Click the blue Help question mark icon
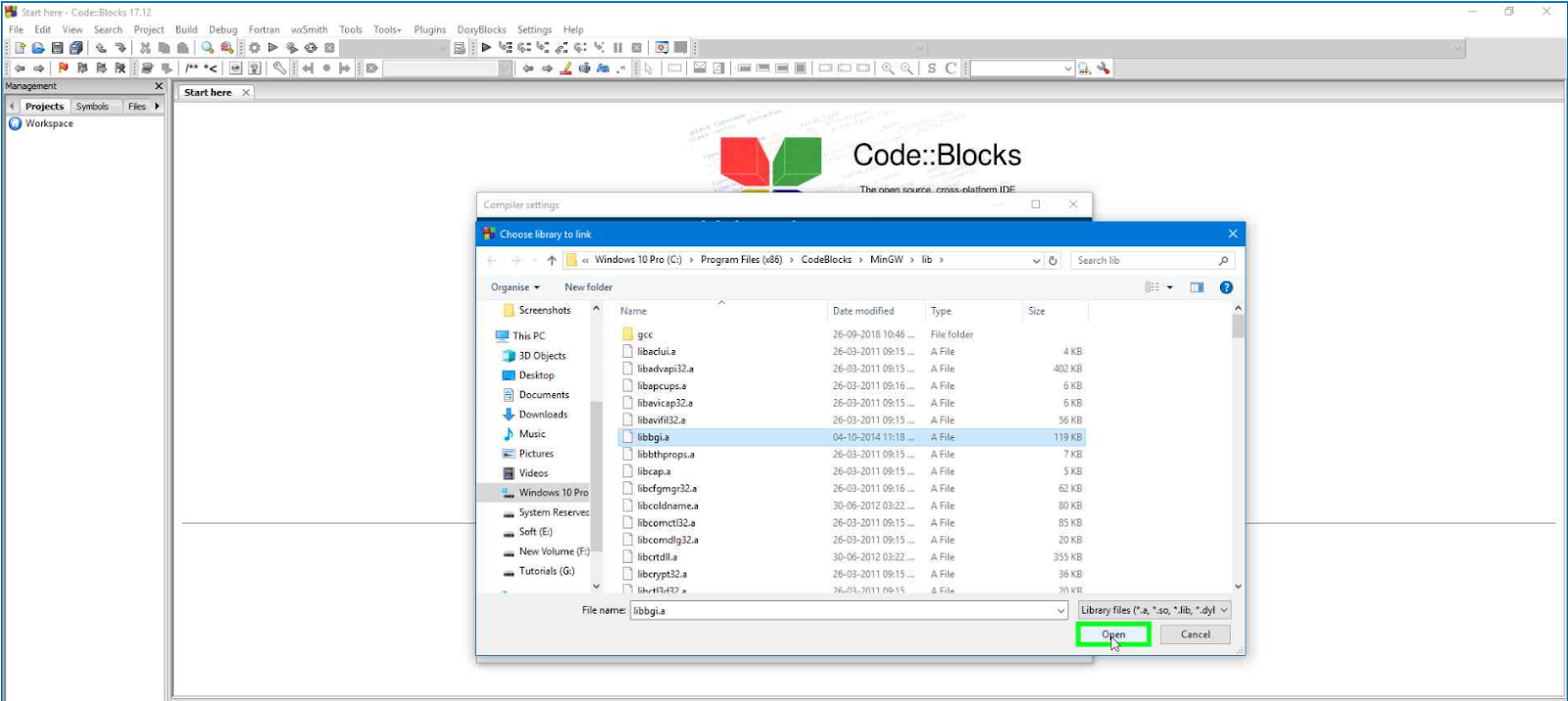The width and height of the screenshot is (1568, 701). (x=1226, y=287)
